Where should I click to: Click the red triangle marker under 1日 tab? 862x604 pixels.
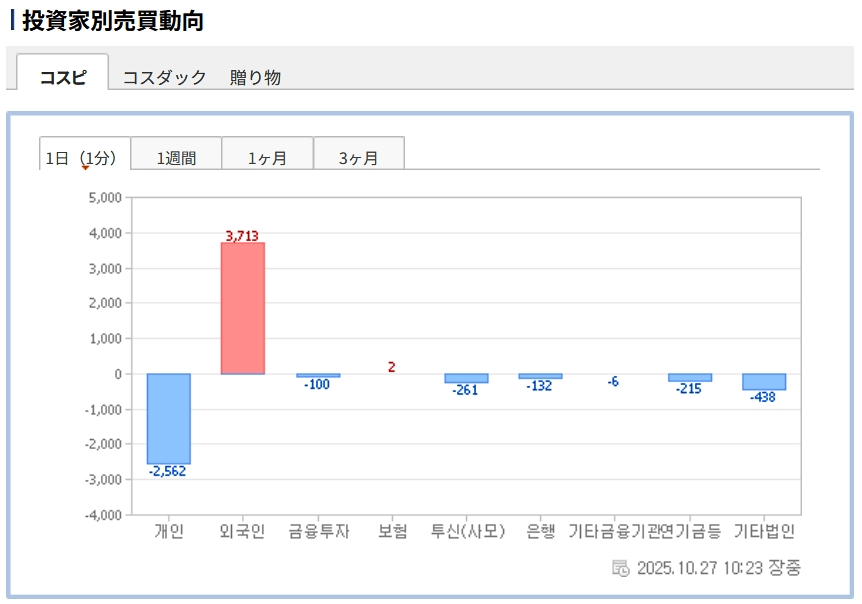pos(85,168)
